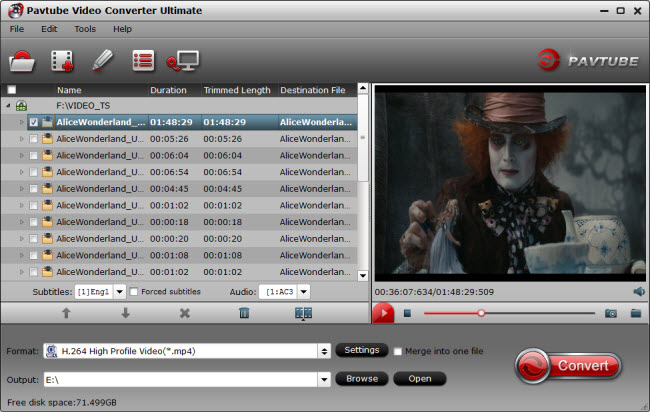Expand the 01:48:29 title row
The height and width of the screenshot is (412, 650).
pos(22,122)
